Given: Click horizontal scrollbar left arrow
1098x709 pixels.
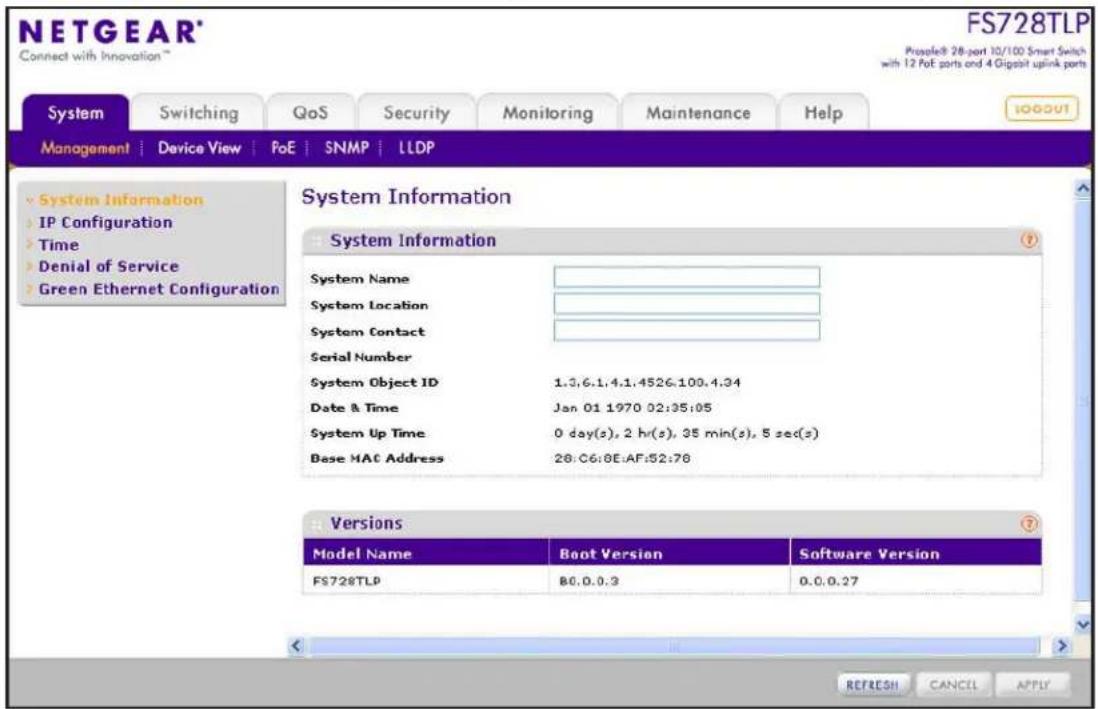Looking at the screenshot, I should click(x=296, y=645).
